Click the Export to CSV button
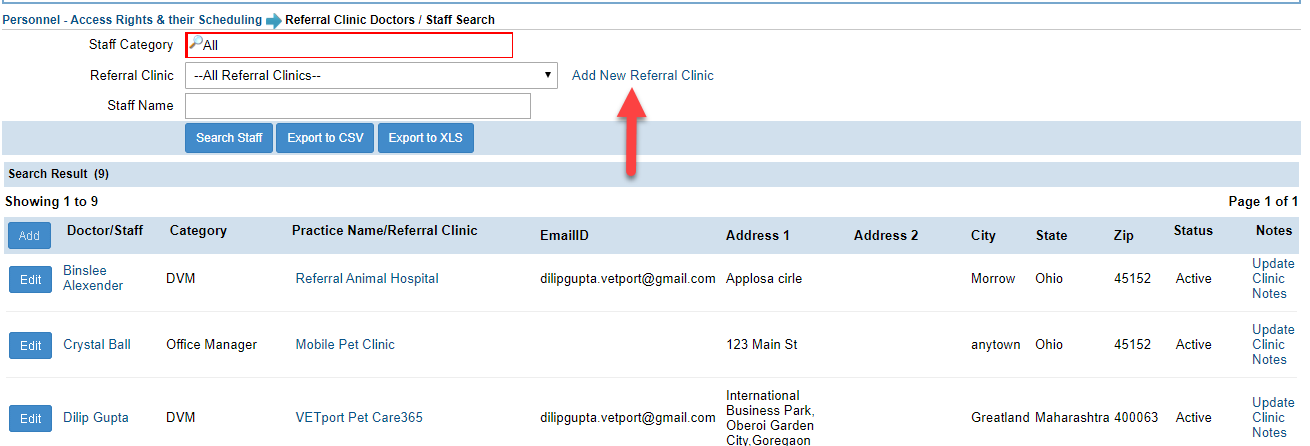Image resolution: width=1310 pixels, height=446 pixels. tap(325, 138)
